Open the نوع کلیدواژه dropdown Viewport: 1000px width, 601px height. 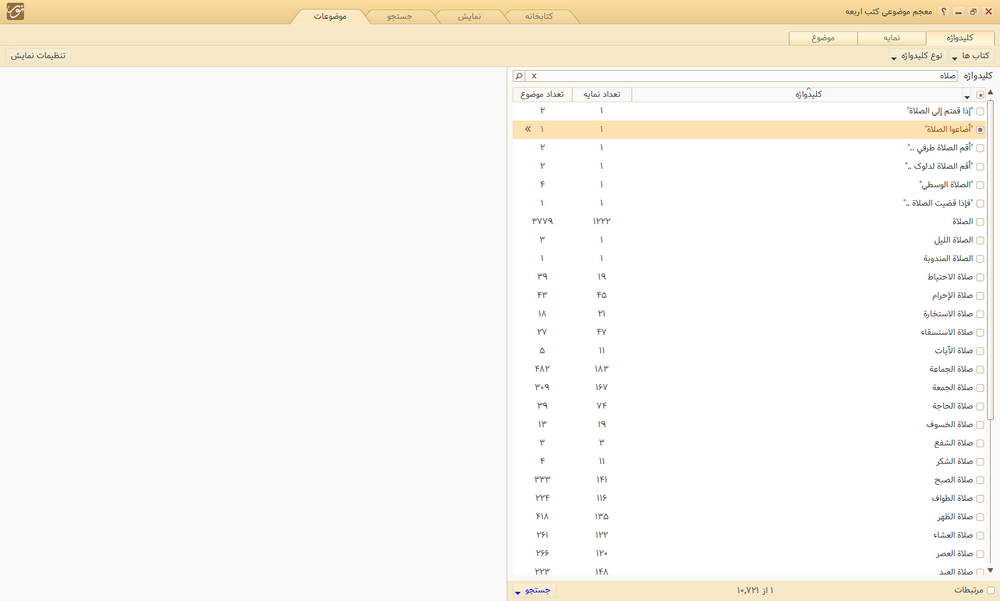pyautogui.click(x=917, y=56)
